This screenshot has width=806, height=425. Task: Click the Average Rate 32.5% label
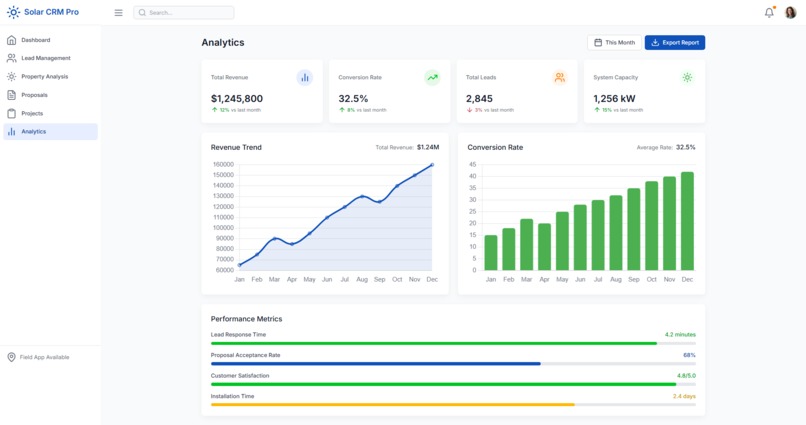pyautogui.click(x=666, y=147)
